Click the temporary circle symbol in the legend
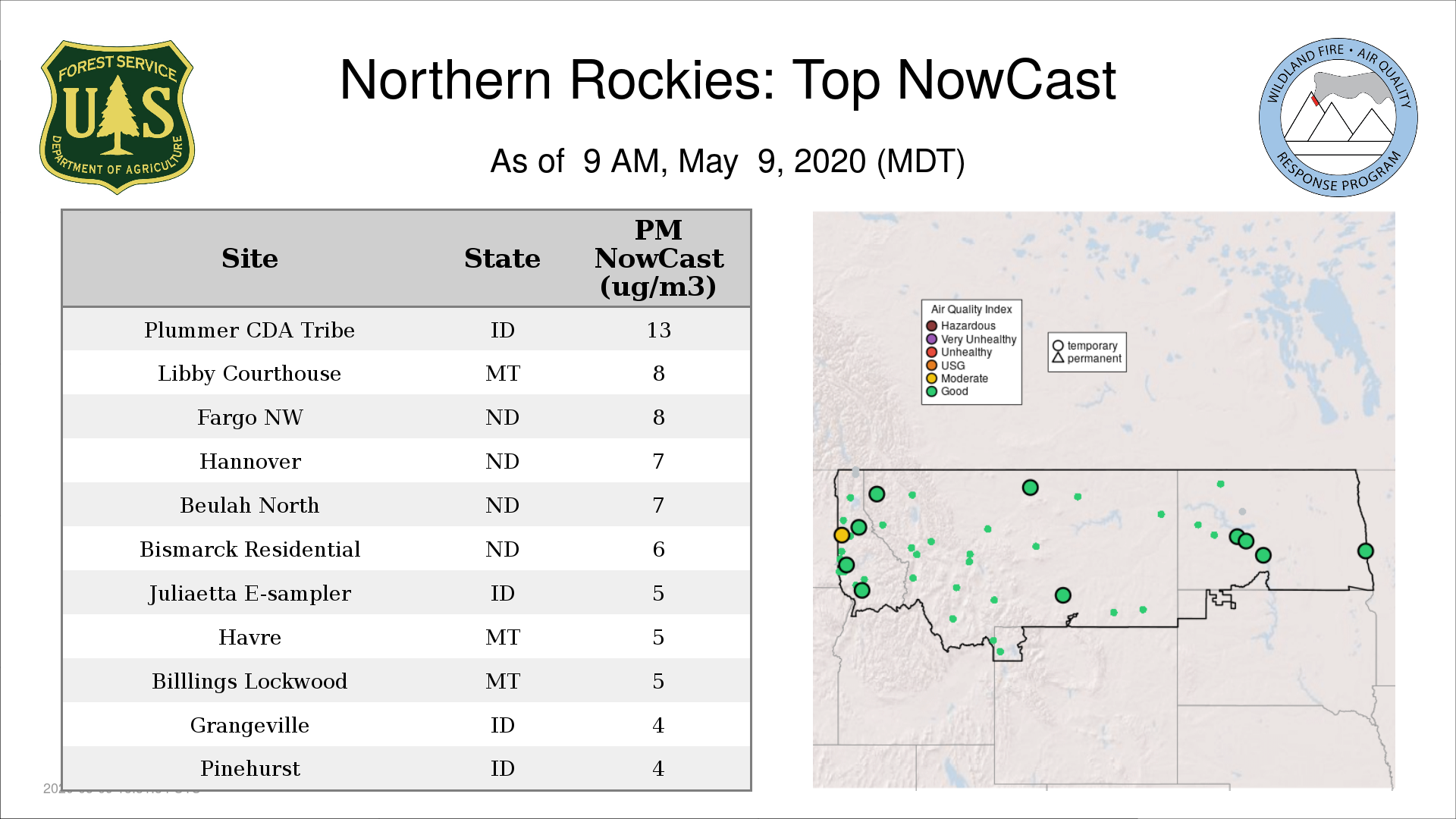This screenshot has width=1456, height=819. 1058,346
